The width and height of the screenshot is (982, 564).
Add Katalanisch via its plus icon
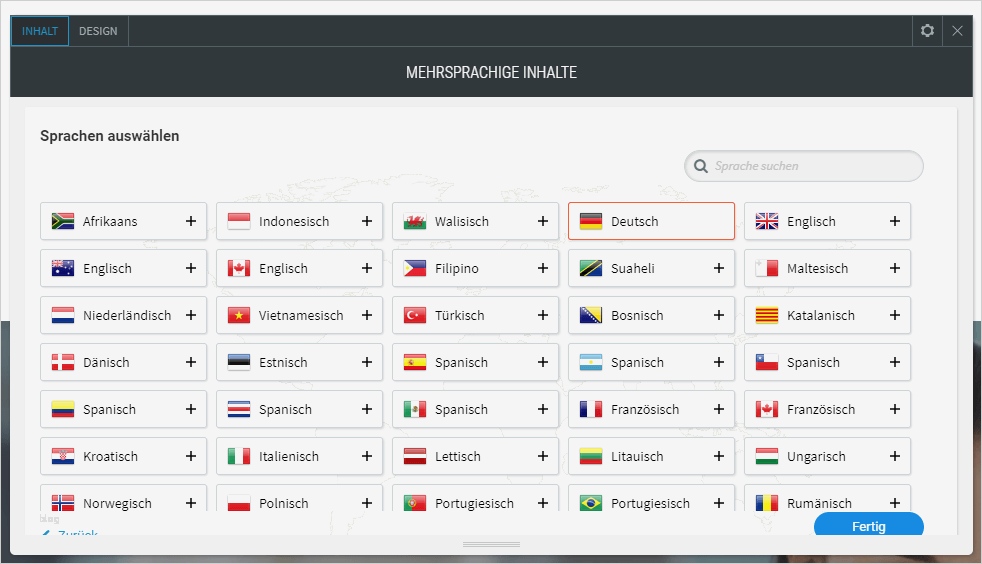click(x=895, y=315)
